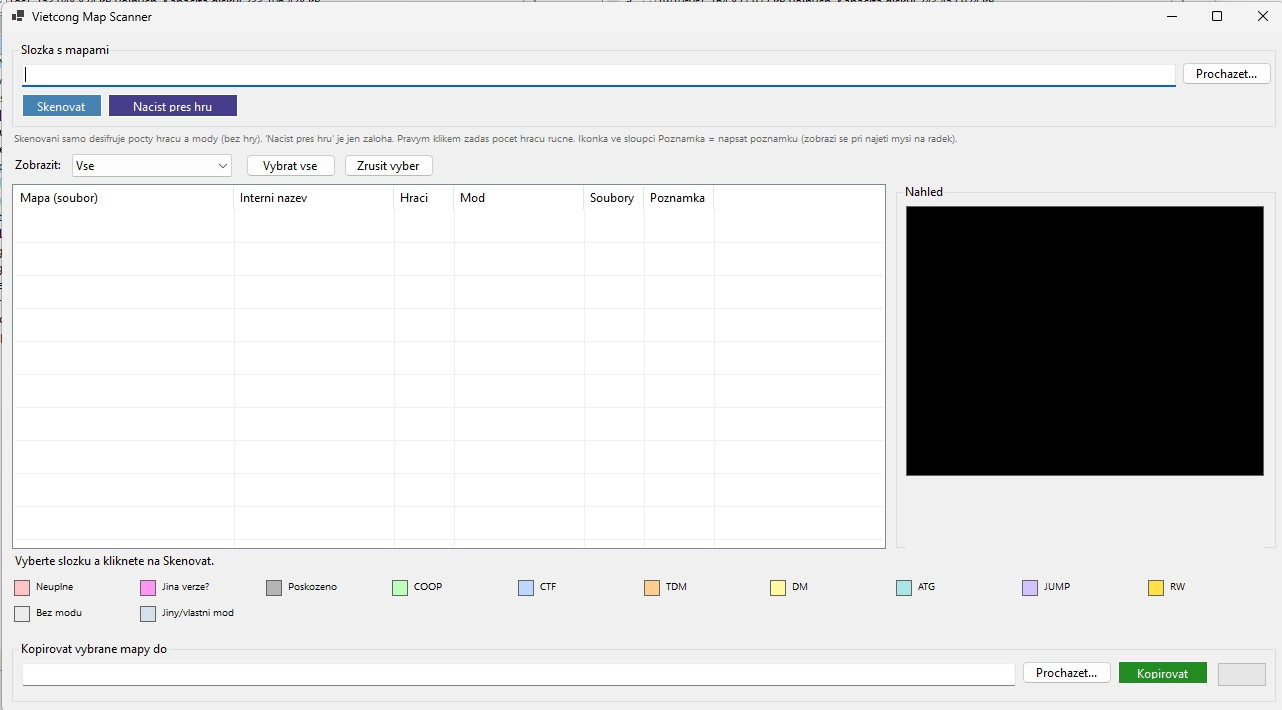
Task: Click the black Nahled preview area
Action: coord(1085,341)
